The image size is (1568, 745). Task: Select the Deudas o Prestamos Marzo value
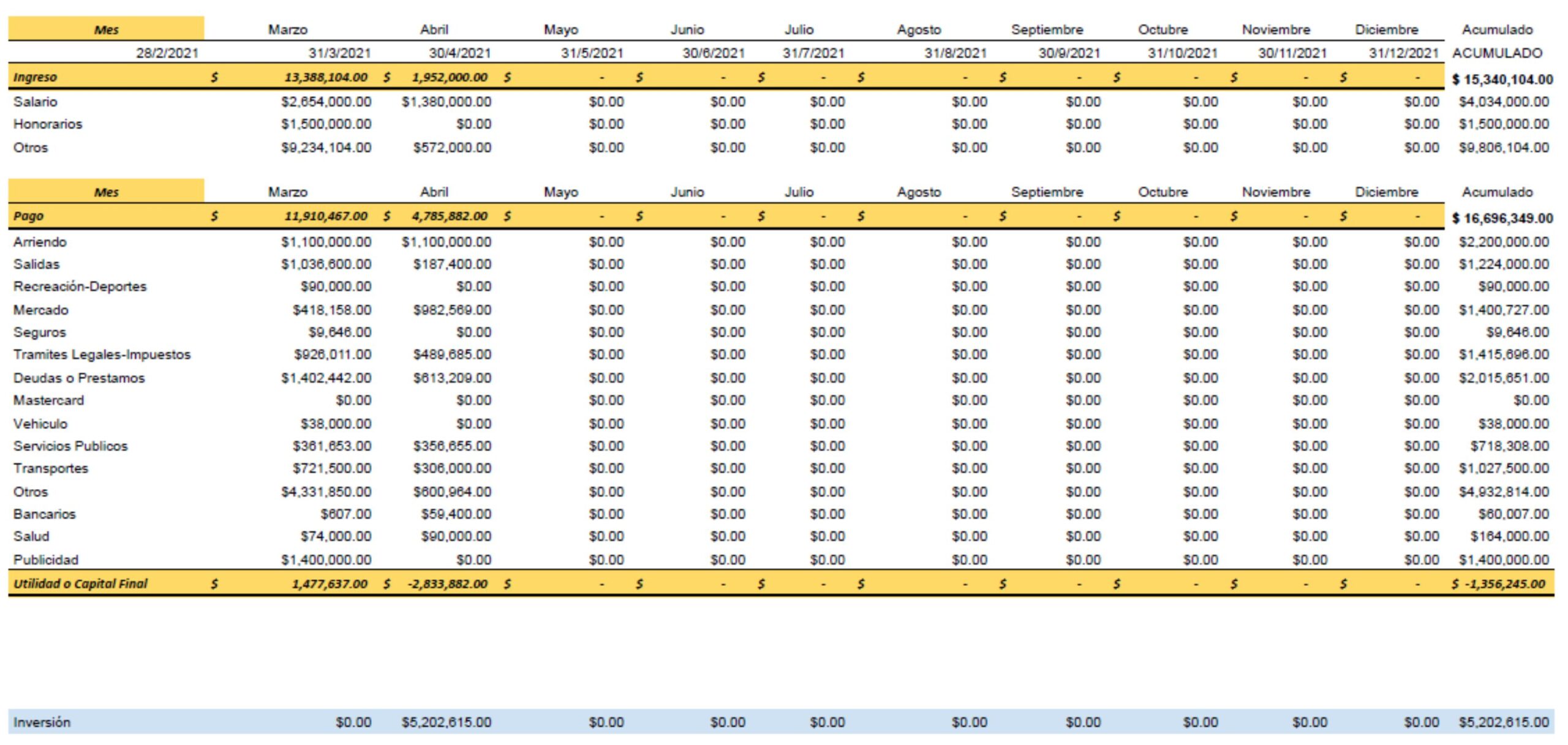[326, 378]
